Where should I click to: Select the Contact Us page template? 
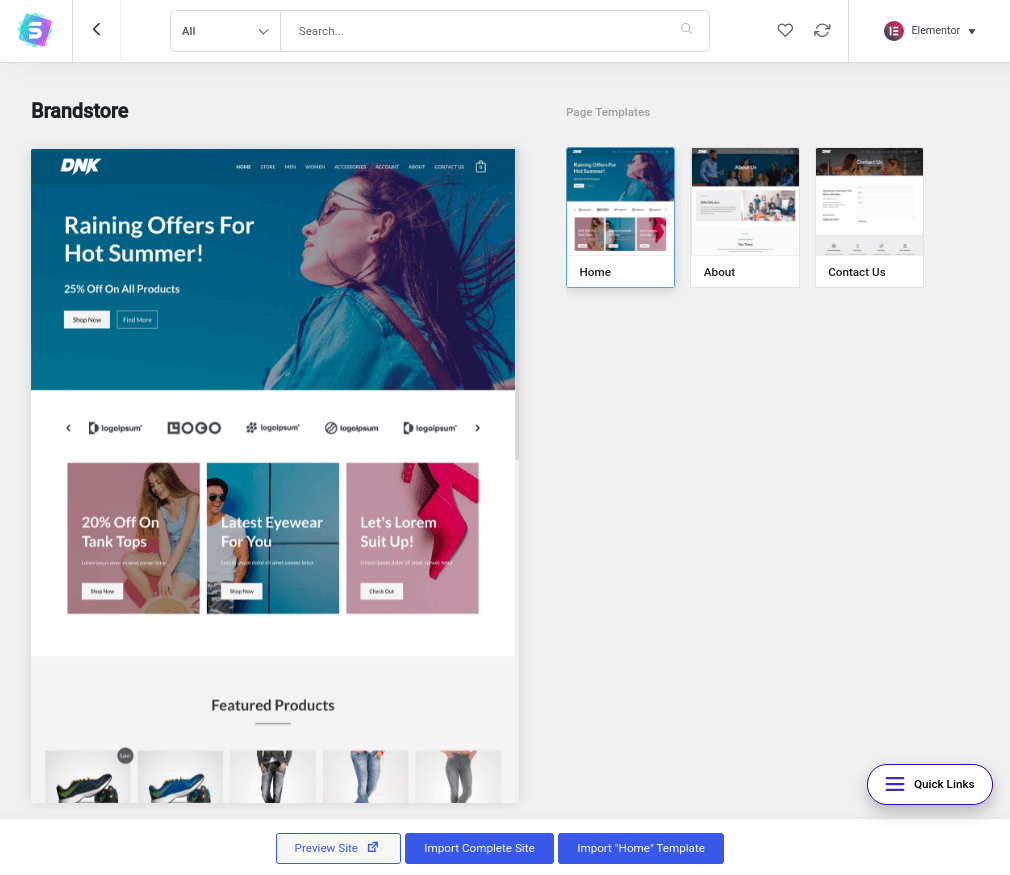(x=869, y=217)
